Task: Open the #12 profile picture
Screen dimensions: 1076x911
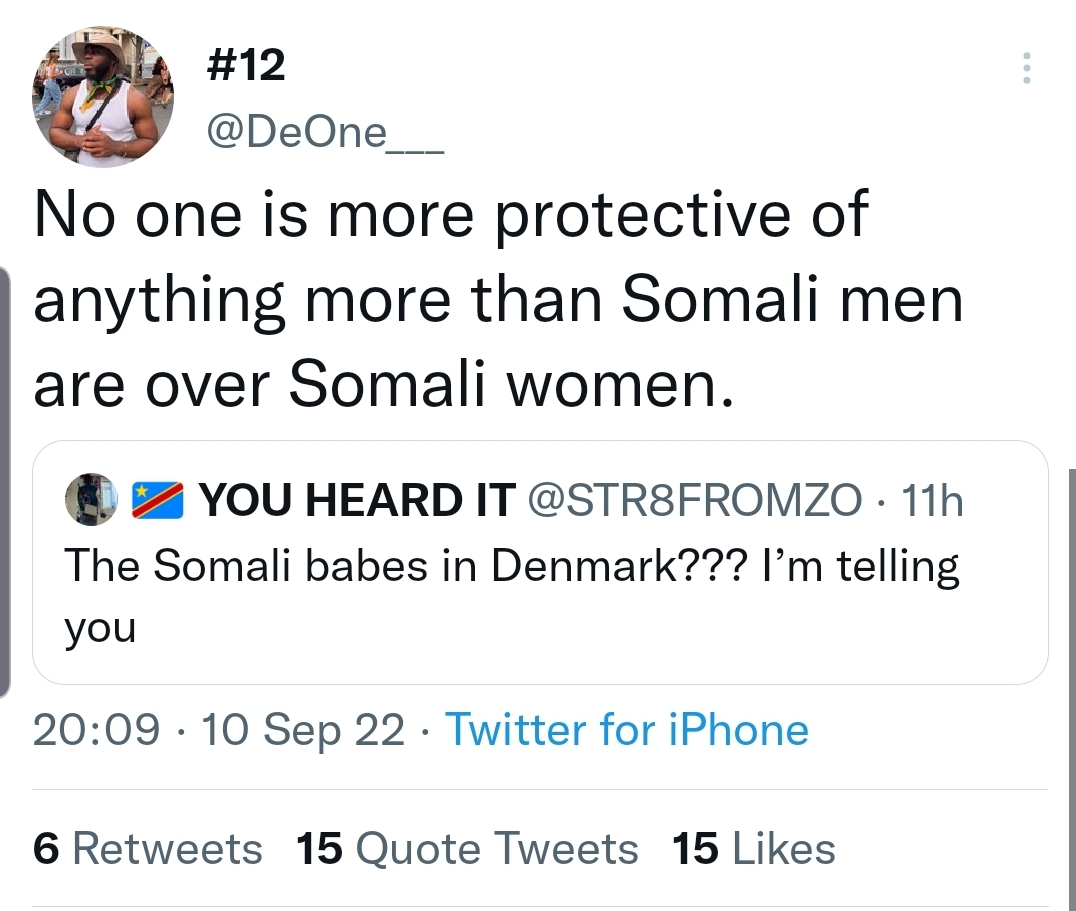Action: (x=104, y=97)
